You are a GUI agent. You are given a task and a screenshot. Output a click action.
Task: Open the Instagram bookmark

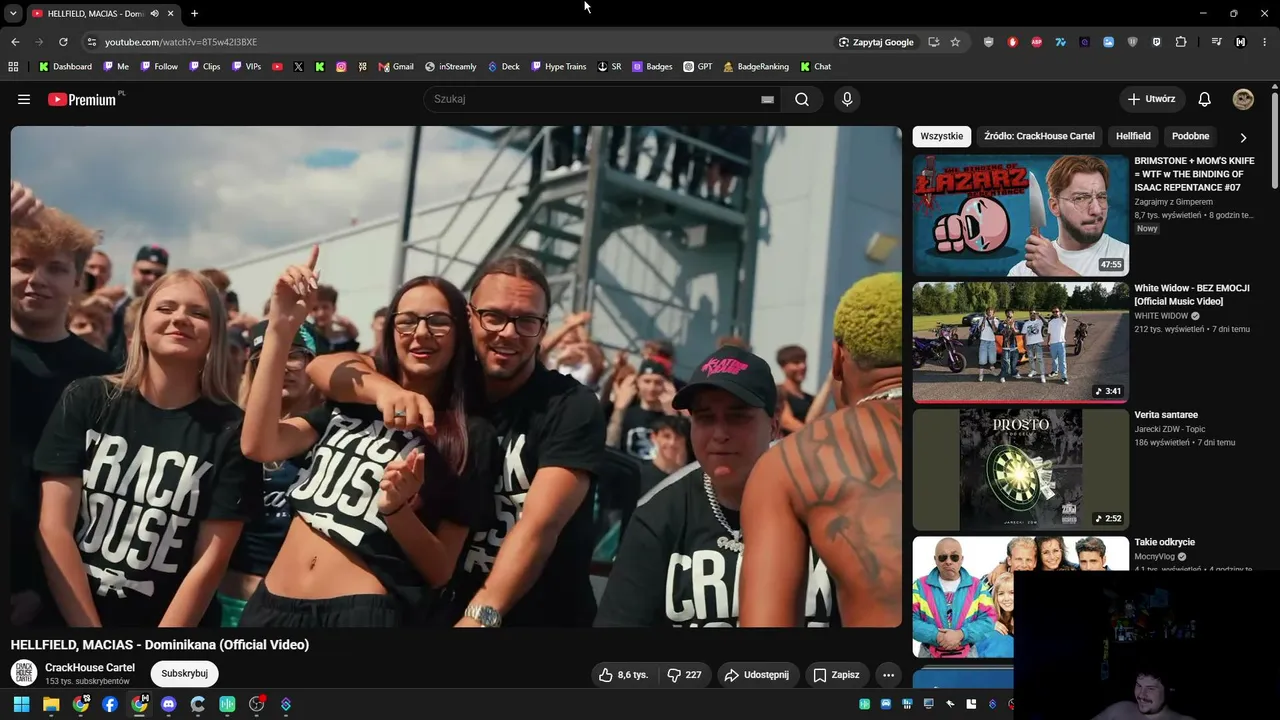click(x=341, y=67)
